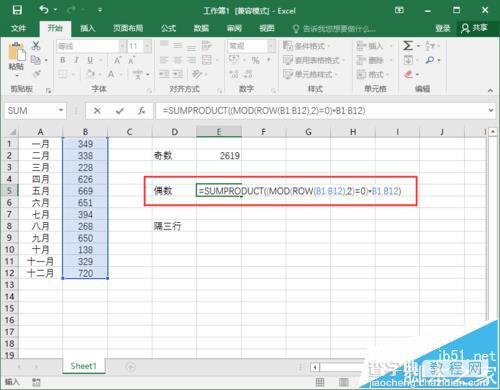Viewport: 500px width, 390px height.
Task: Increase font size with larger A icon
Action: pyautogui.click(x=117, y=60)
